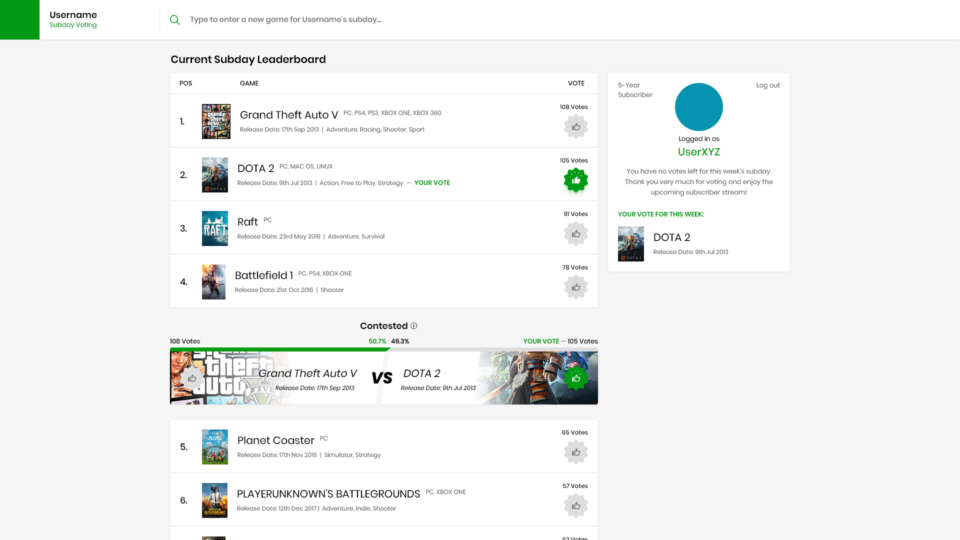Click the 57 Votes count for PUBG
Image resolution: width=960 pixels, height=540 pixels.
(x=575, y=486)
